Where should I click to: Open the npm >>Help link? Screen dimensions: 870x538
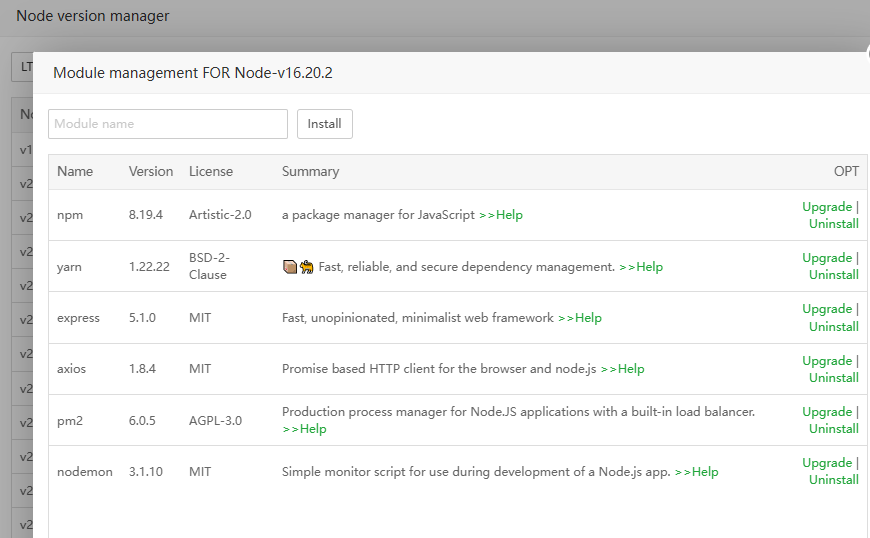click(x=501, y=215)
